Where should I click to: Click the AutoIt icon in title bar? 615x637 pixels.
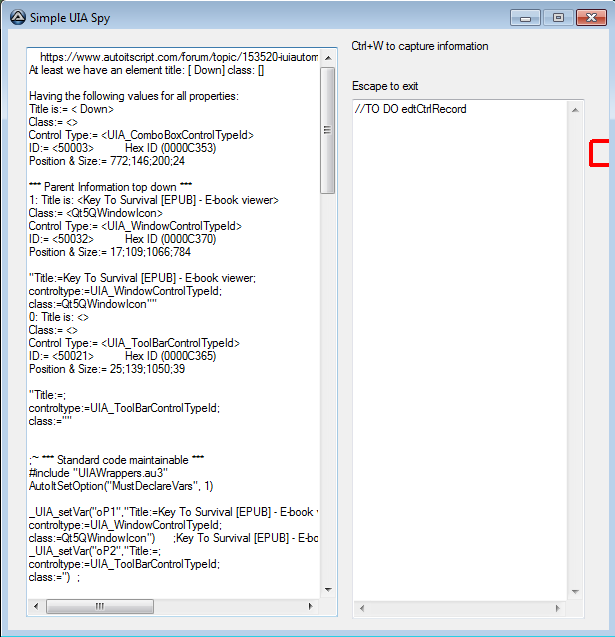(17, 17)
